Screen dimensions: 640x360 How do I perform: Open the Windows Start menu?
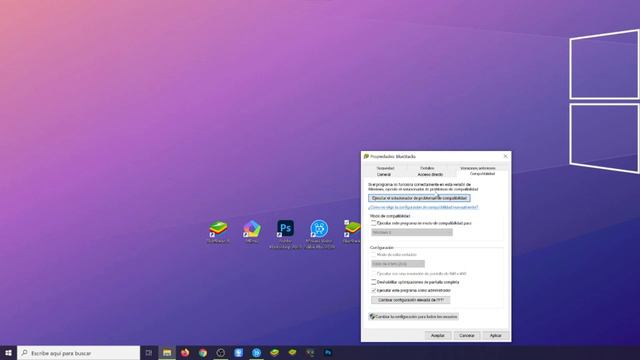coord(8,353)
